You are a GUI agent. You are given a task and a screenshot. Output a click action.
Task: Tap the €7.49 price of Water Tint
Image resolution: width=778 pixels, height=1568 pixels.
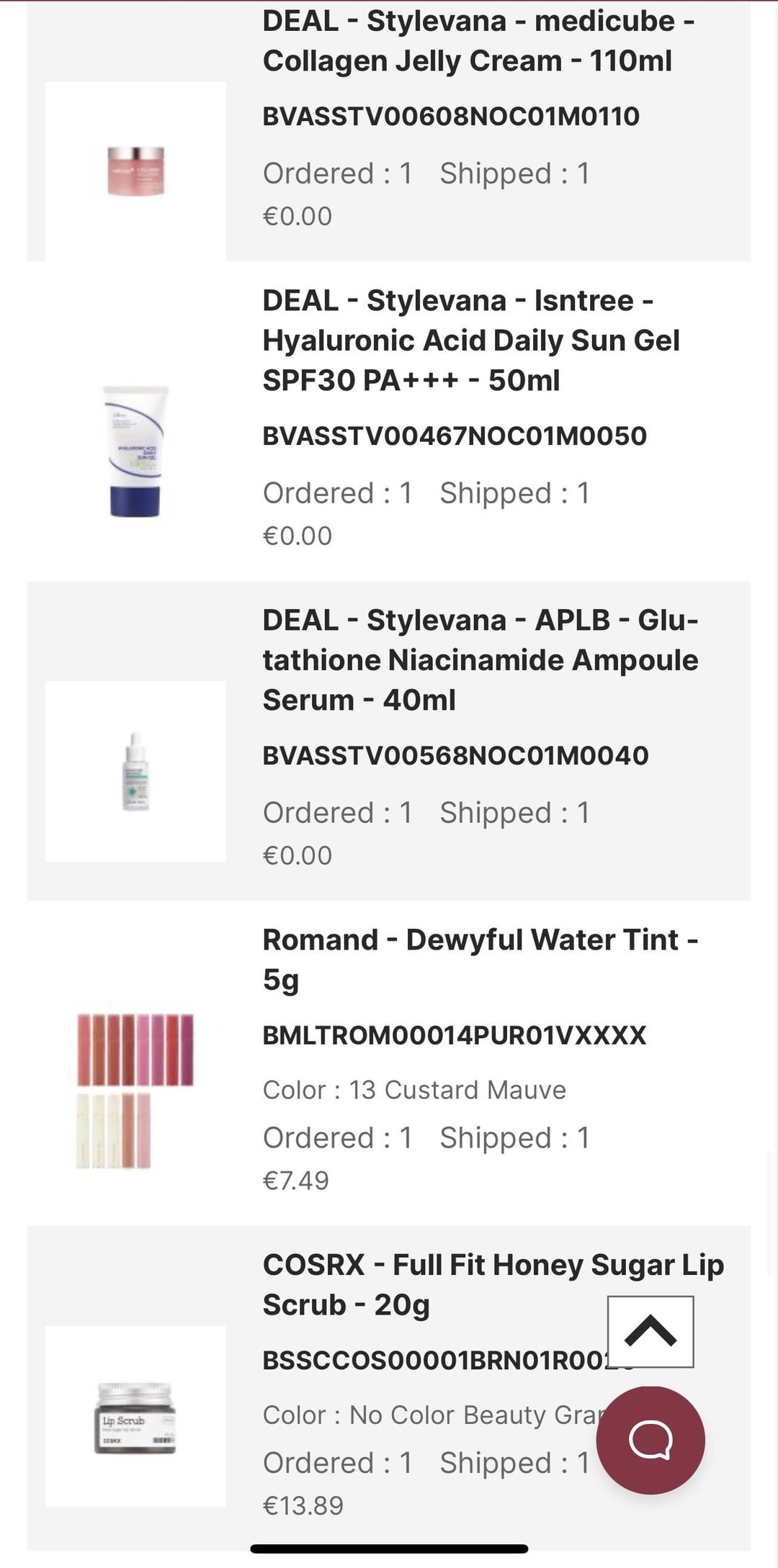point(296,1181)
